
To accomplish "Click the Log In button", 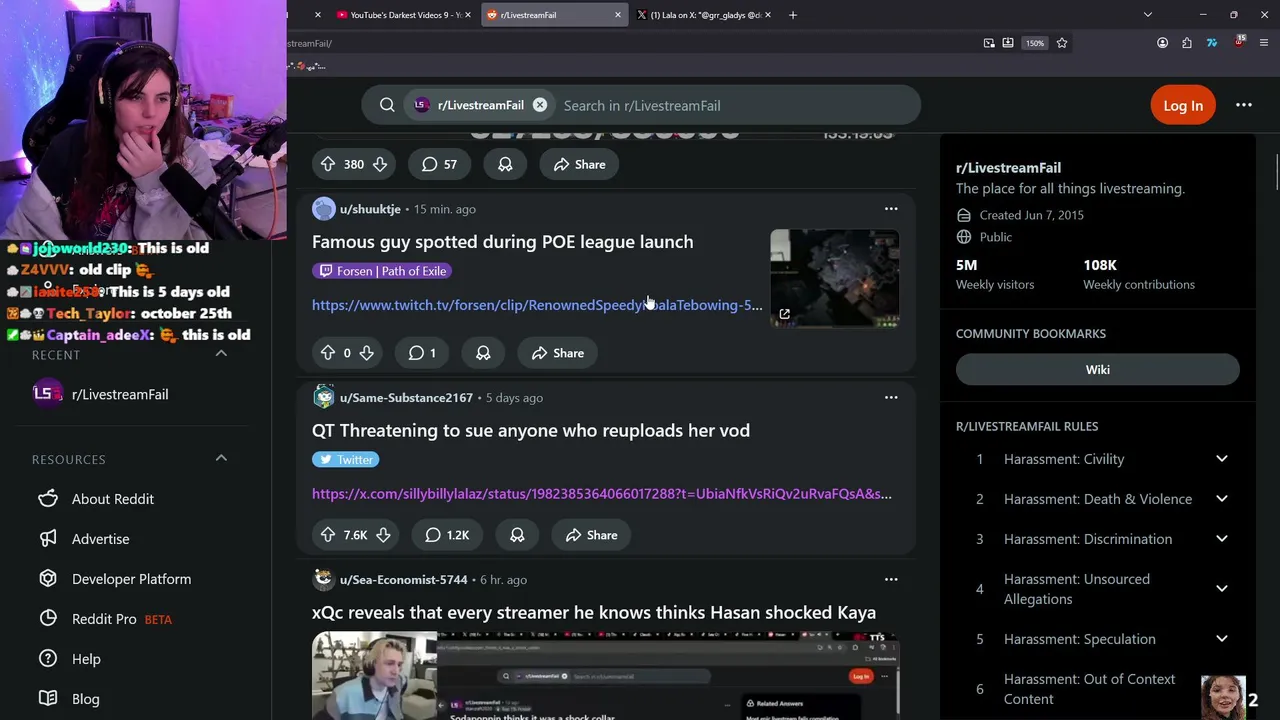I will tap(1183, 105).
